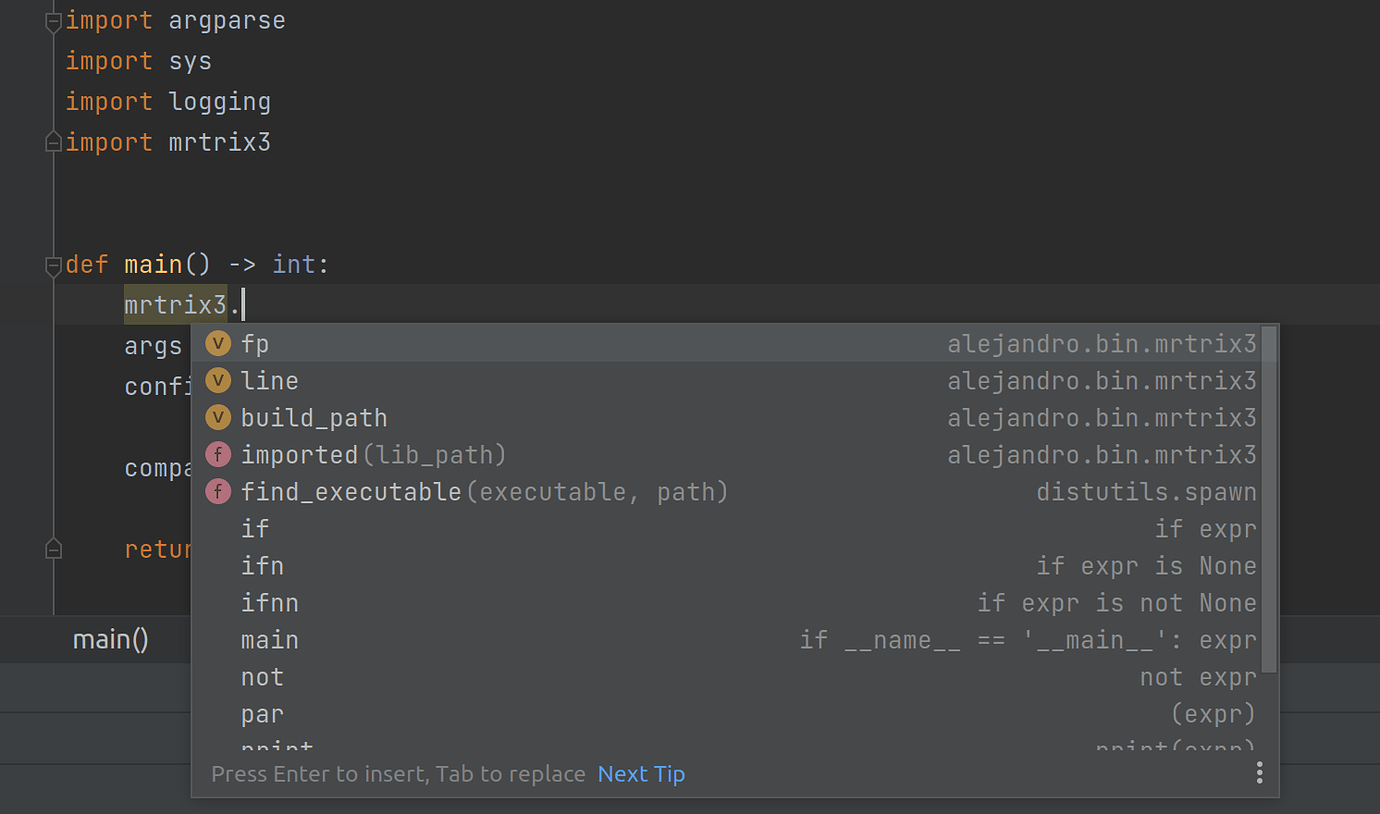Collapse the def main() fold arrow

pos(52,265)
